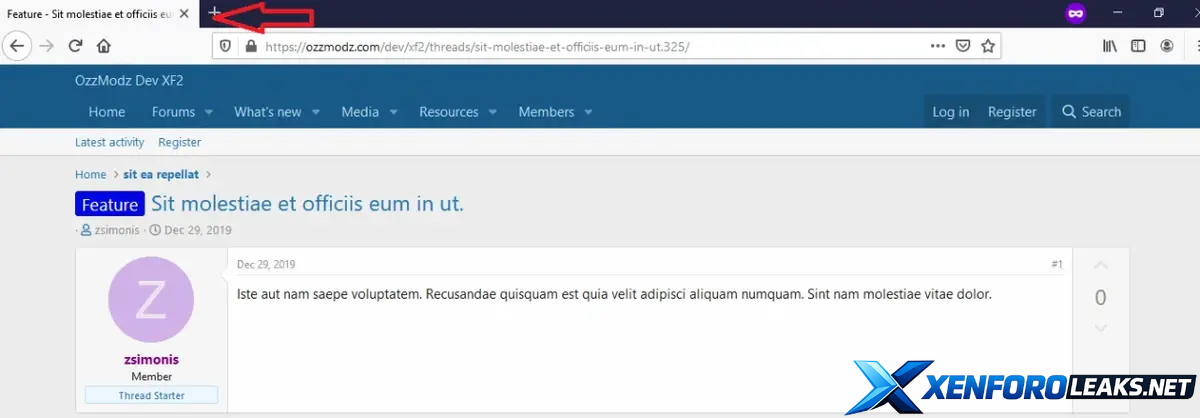Open a new browser tab with plus icon

coord(214,13)
